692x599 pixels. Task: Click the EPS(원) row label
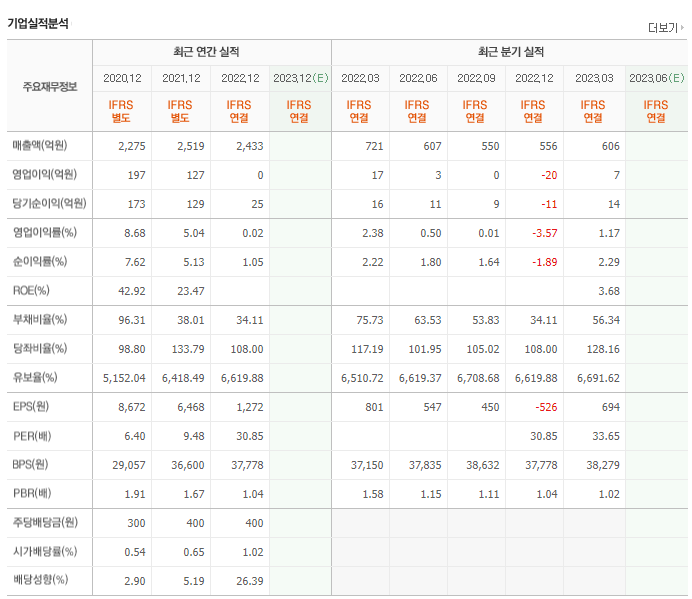click(x=30, y=406)
